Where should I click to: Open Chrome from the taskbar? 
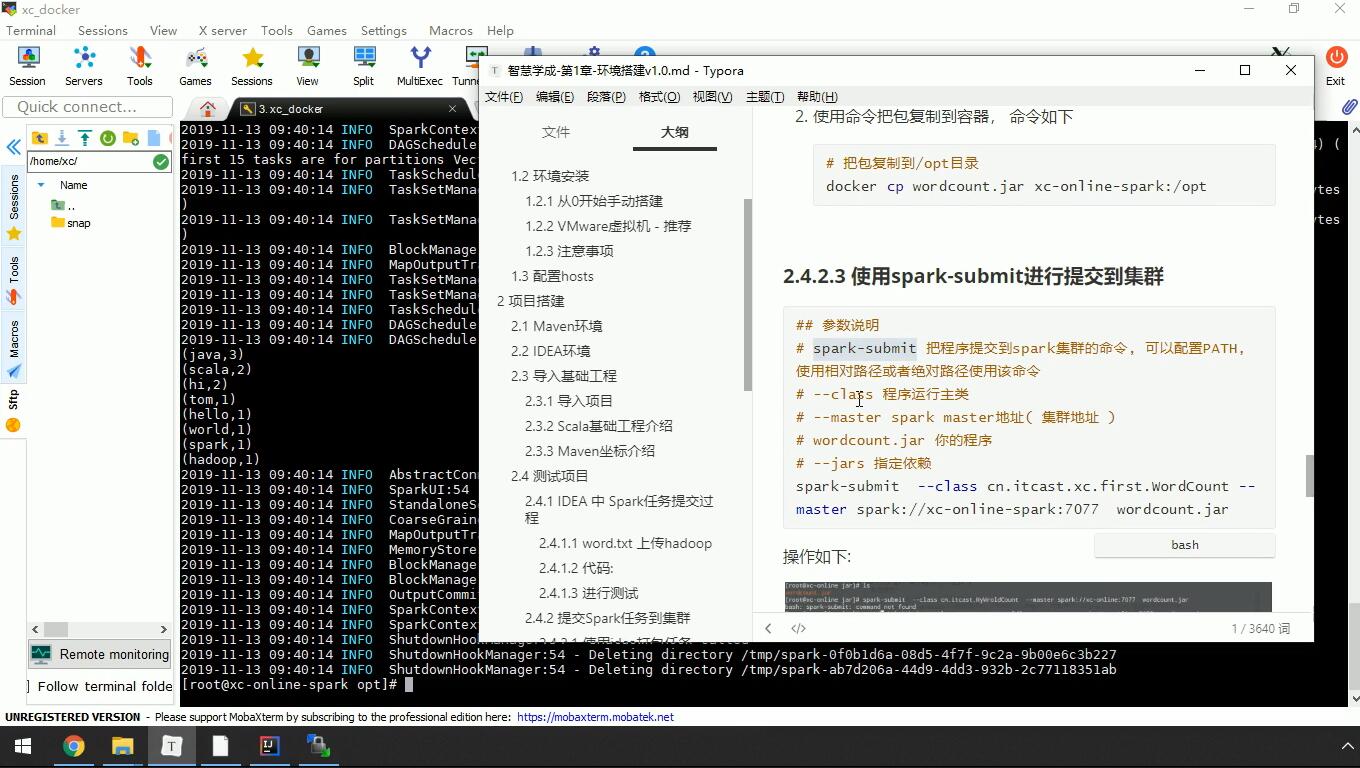73,746
